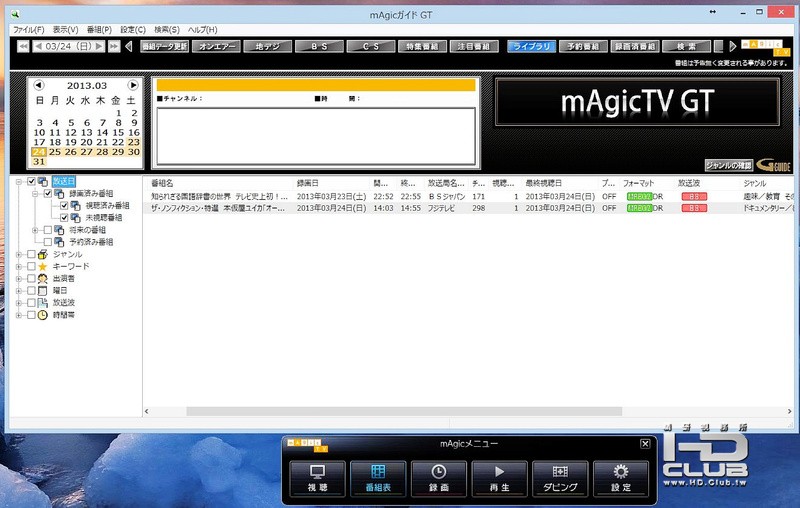Open the 検索(S) menu

click(x=167, y=30)
